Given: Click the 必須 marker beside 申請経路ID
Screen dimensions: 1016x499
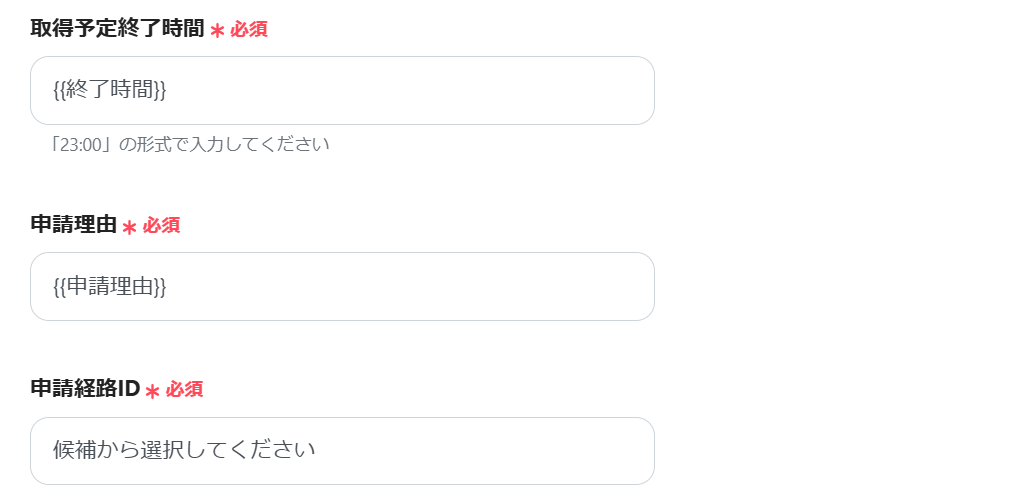Looking at the screenshot, I should click(184, 390).
